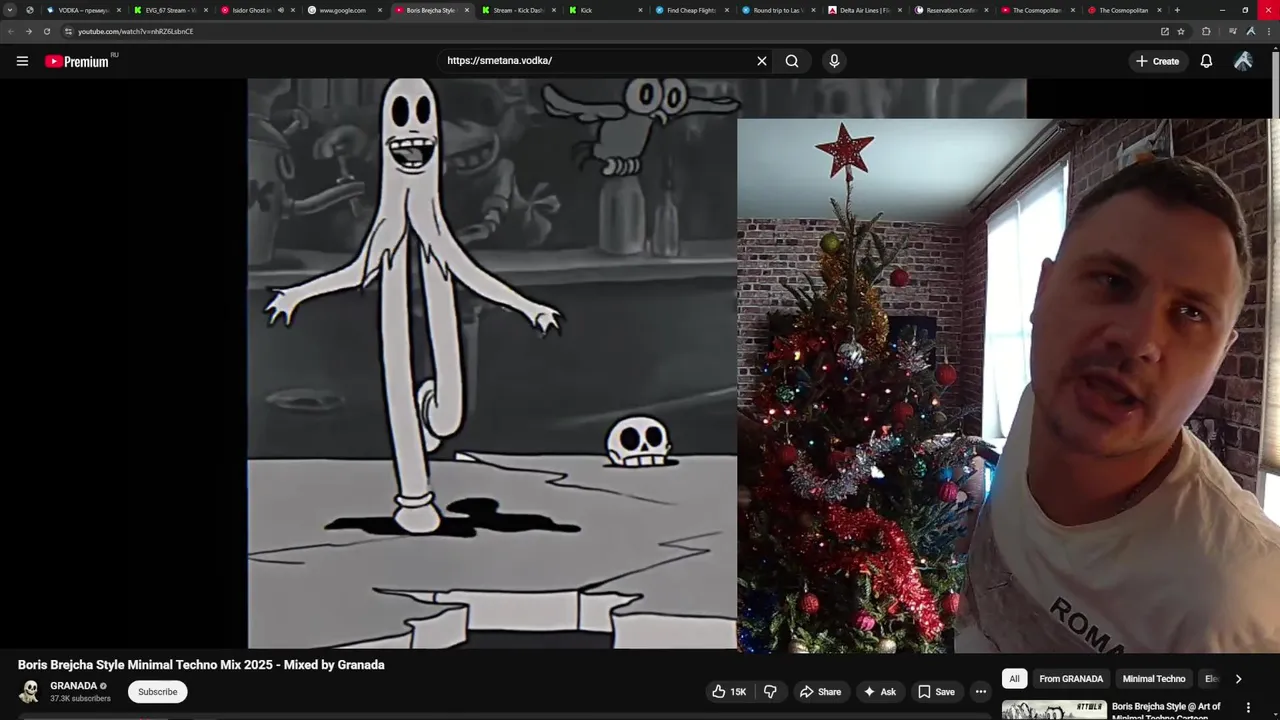1280x720 pixels.
Task: Switch to Round trip to Las Vegas tab
Action: [780, 10]
